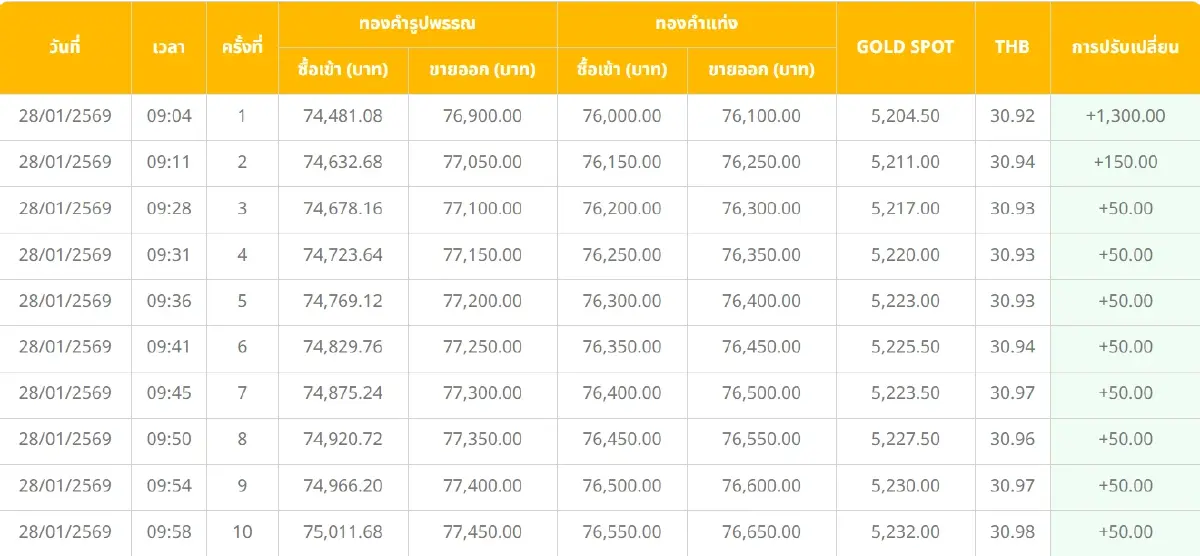Click buy price 74,920.72

click(343, 439)
